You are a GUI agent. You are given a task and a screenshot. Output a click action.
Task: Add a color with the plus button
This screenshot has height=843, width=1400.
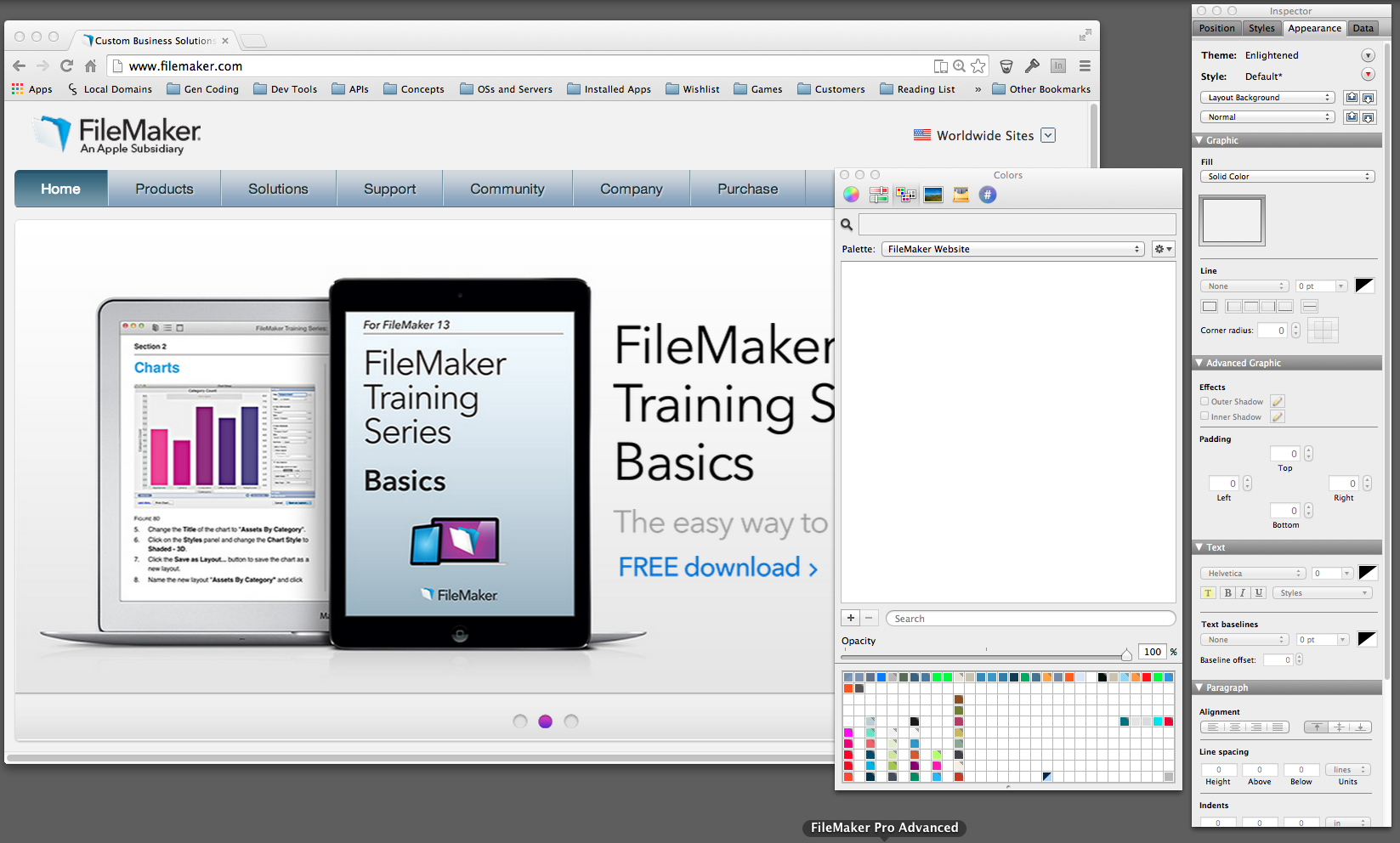(851, 618)
